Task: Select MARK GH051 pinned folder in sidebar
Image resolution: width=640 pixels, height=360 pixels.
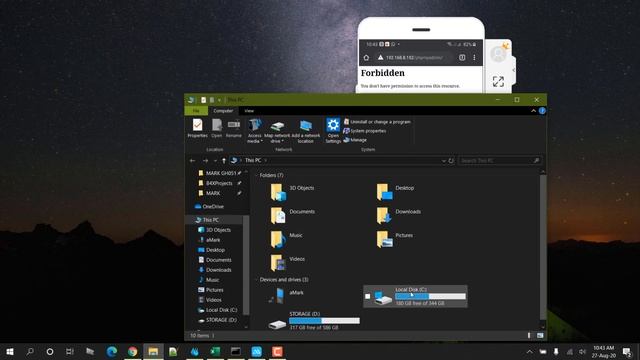Action: pyautogui.click(x=221, y=173)
